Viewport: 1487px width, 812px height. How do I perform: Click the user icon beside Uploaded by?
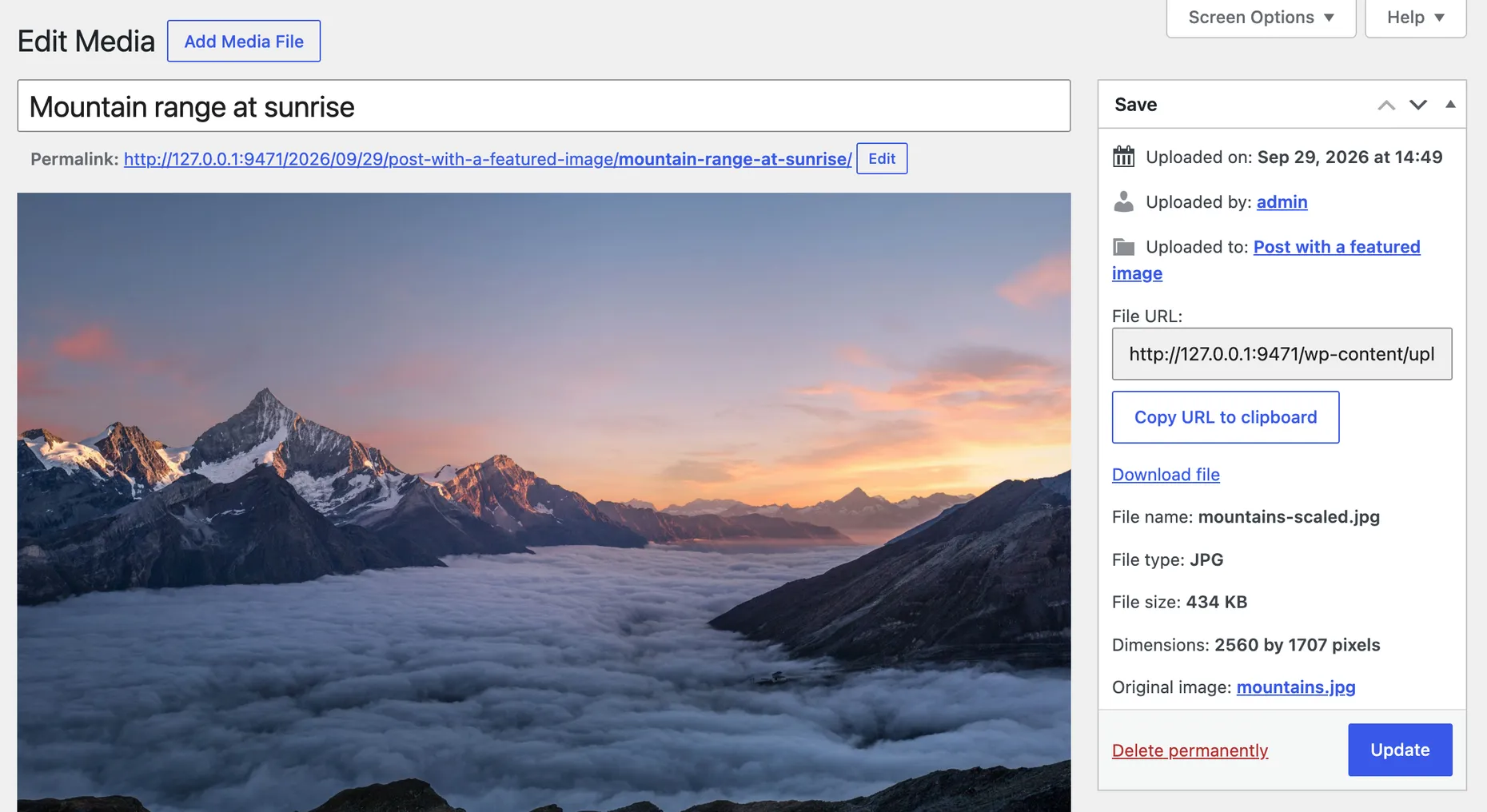pos(1123,201)
